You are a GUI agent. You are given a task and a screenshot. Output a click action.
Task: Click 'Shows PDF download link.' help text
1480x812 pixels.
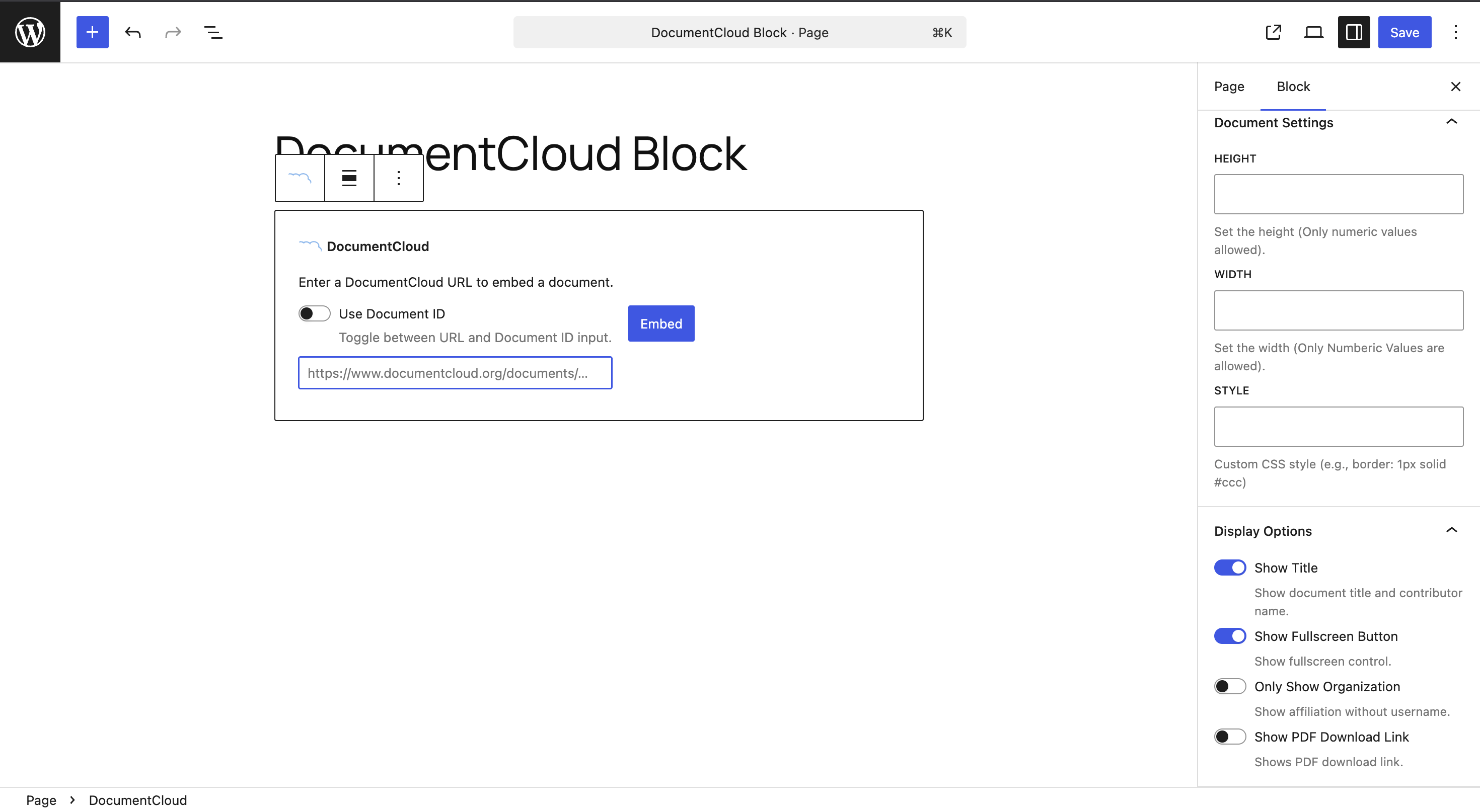[x=1328, y=762]
